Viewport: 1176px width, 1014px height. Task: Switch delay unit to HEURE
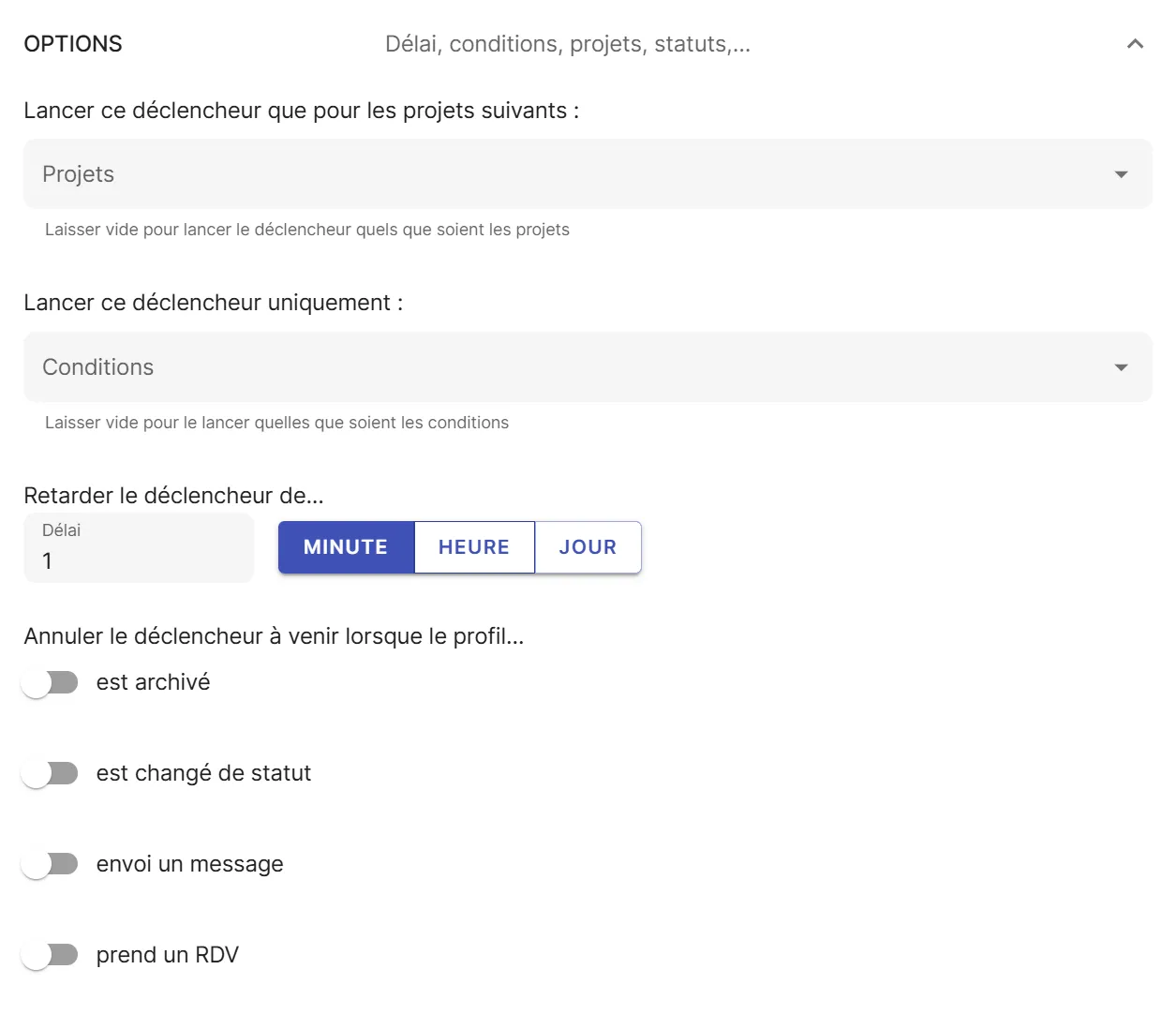coord(474,547)
